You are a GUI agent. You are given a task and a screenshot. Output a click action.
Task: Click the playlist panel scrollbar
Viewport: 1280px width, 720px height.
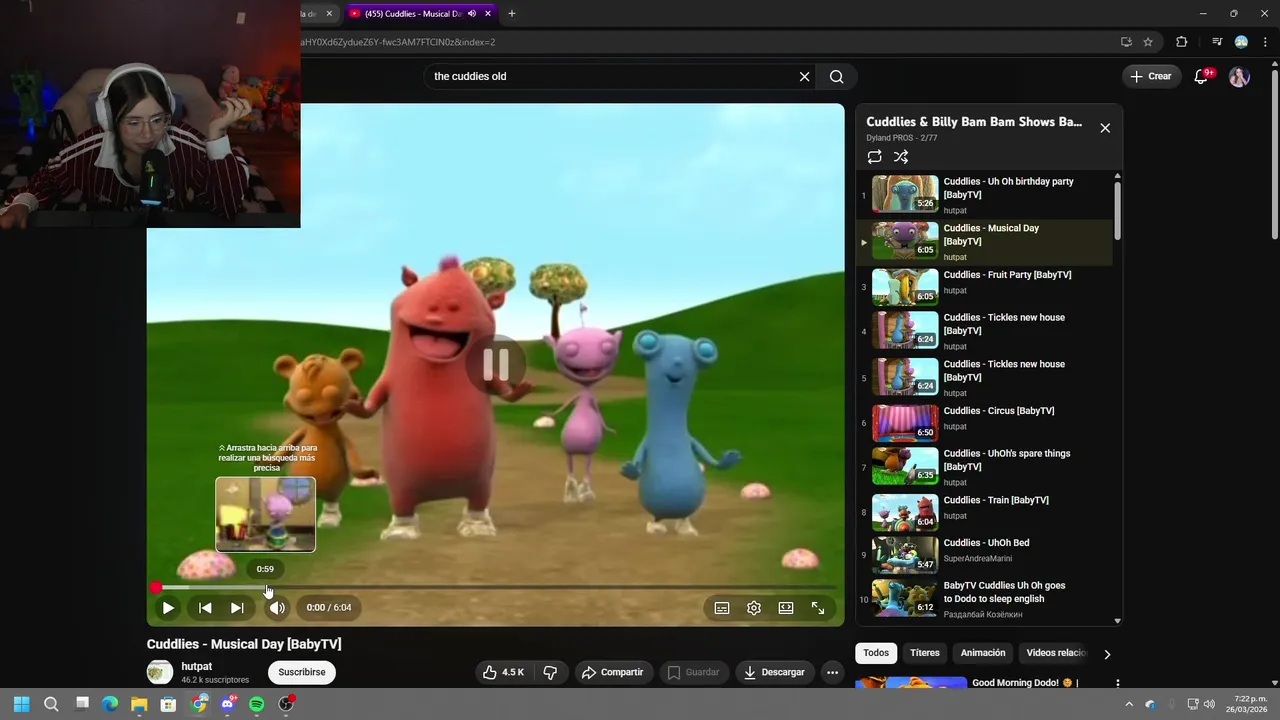[x=1117, y=210]
